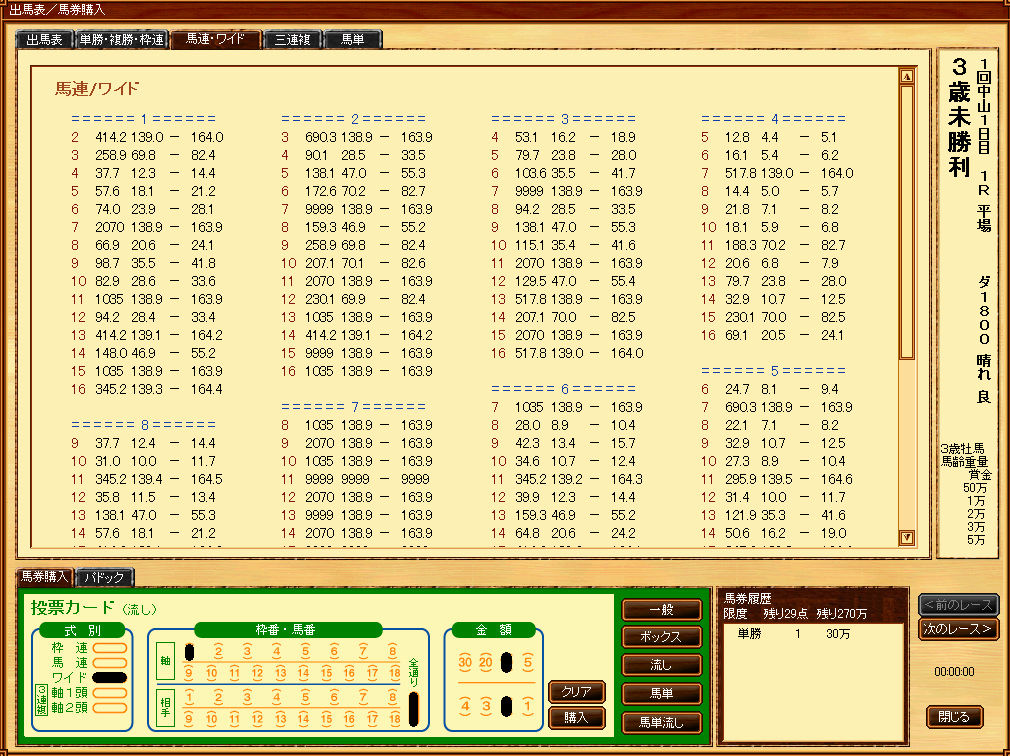Screen dimensions: 1010x756
Task: Switch to the 出馬表 tab
Action: click(44, 40)
